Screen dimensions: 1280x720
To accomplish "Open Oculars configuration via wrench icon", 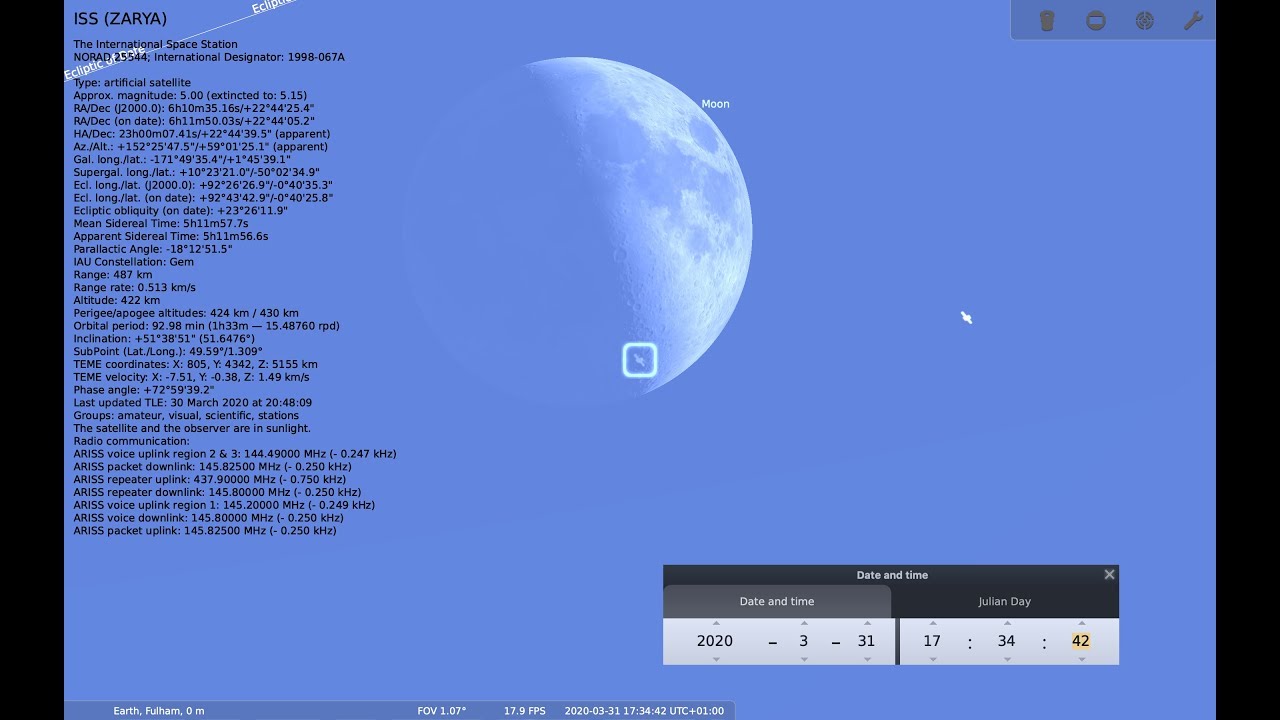I will pyautogui.click(x=1193, y=20).
